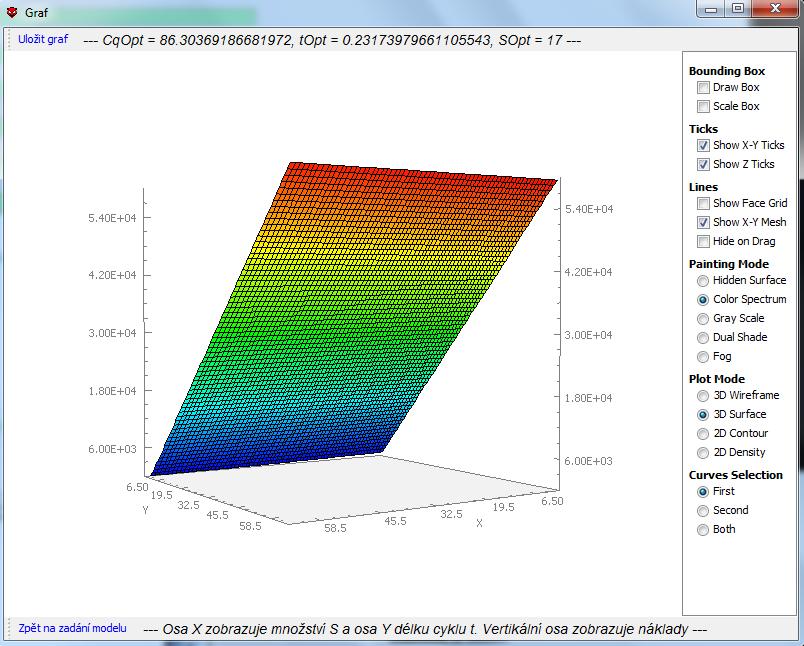The height and width of the screenshot is (646, 804).
Task: Click the 'Painting Mode' section heading
Action: 729,264
